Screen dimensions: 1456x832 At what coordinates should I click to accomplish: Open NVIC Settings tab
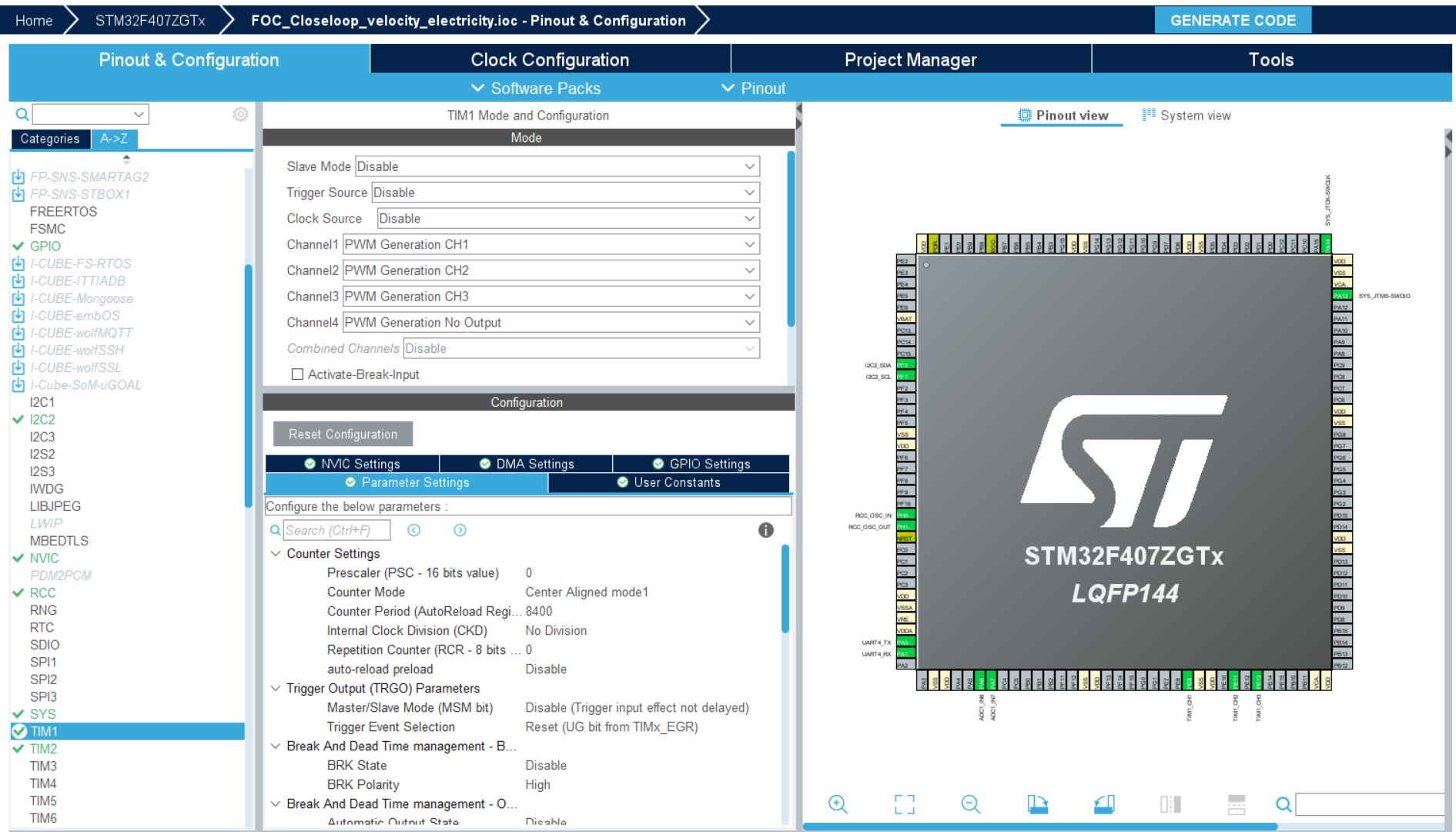(353, 464)
